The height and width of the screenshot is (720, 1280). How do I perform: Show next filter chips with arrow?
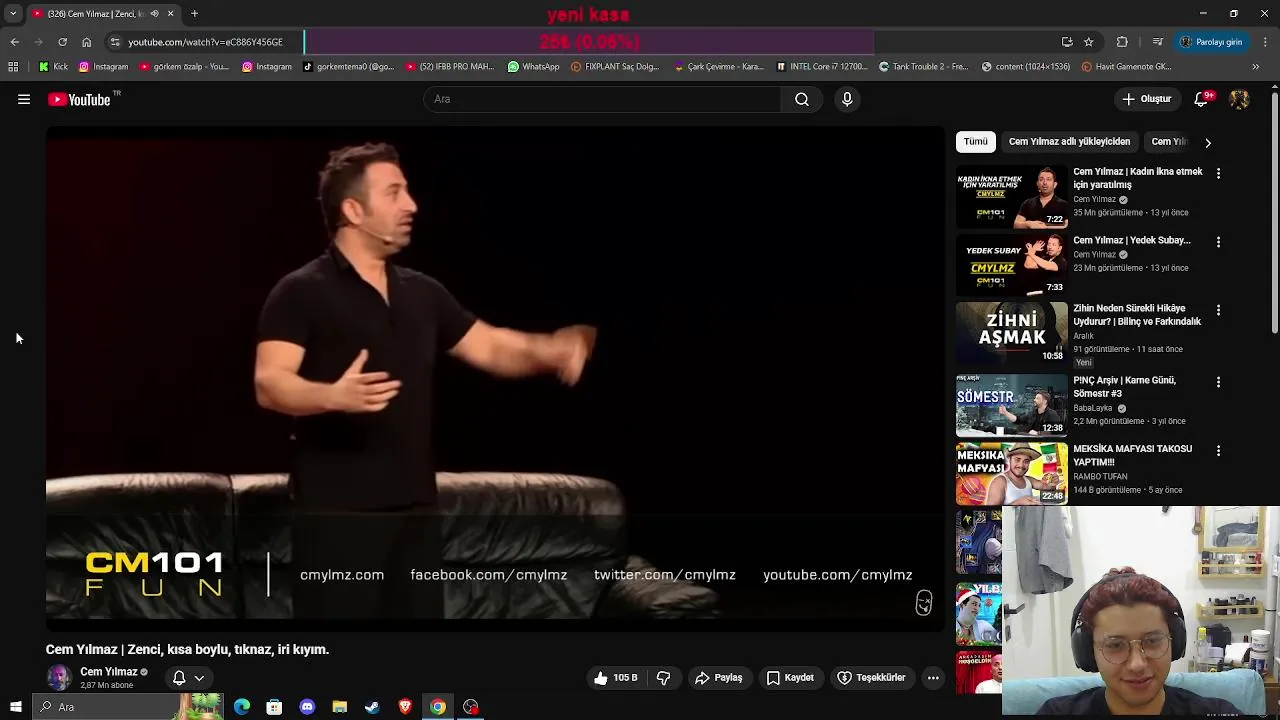pos(1208,142)
